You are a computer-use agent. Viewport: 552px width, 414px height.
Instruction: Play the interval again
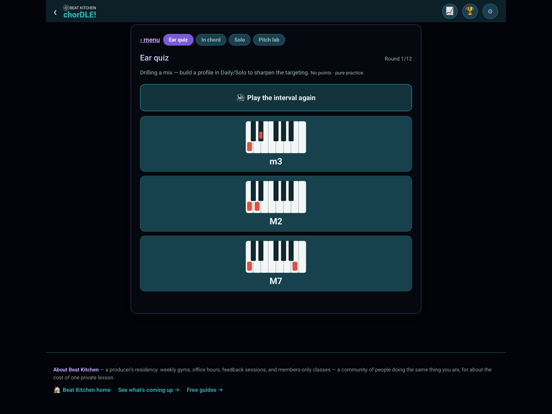[276, 98]
